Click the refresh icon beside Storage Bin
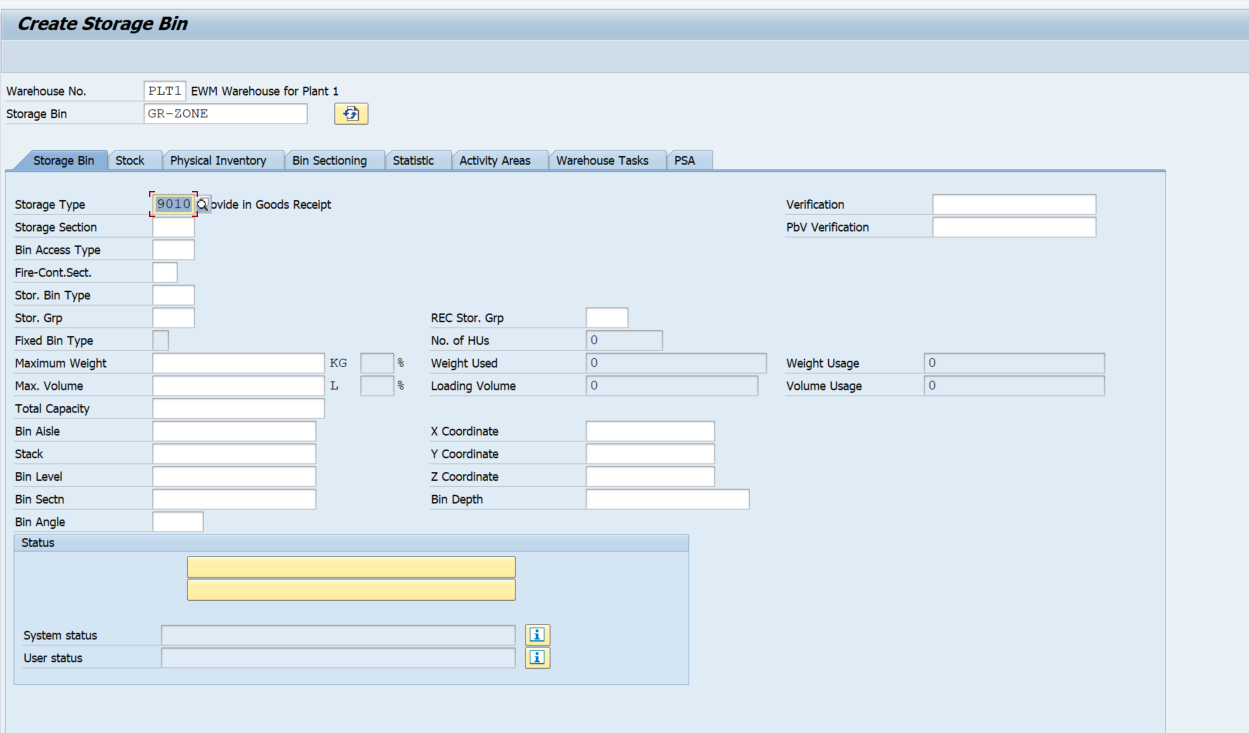 point(351,114)
